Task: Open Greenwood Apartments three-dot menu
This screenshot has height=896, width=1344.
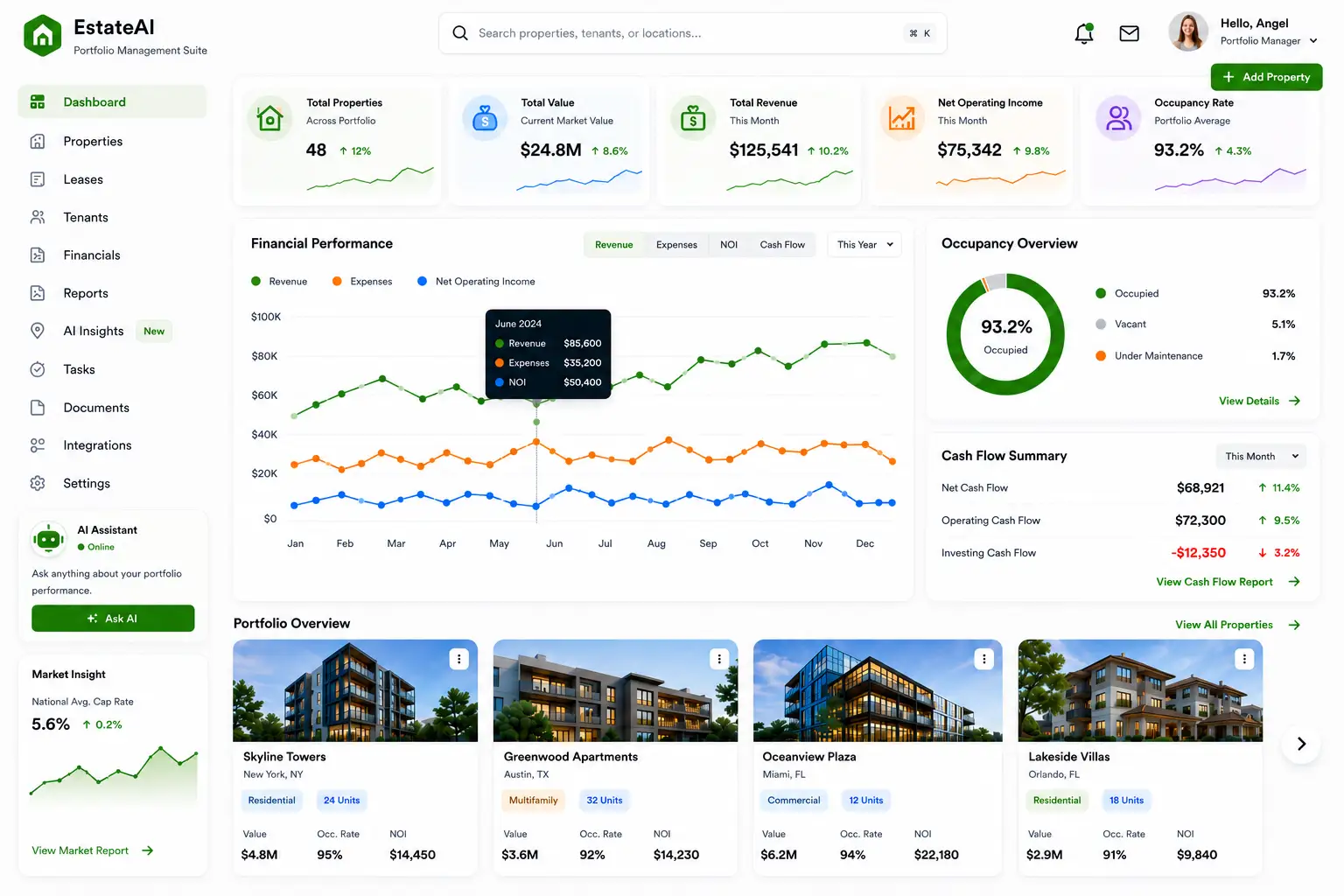Action: [x=719, y=659]
